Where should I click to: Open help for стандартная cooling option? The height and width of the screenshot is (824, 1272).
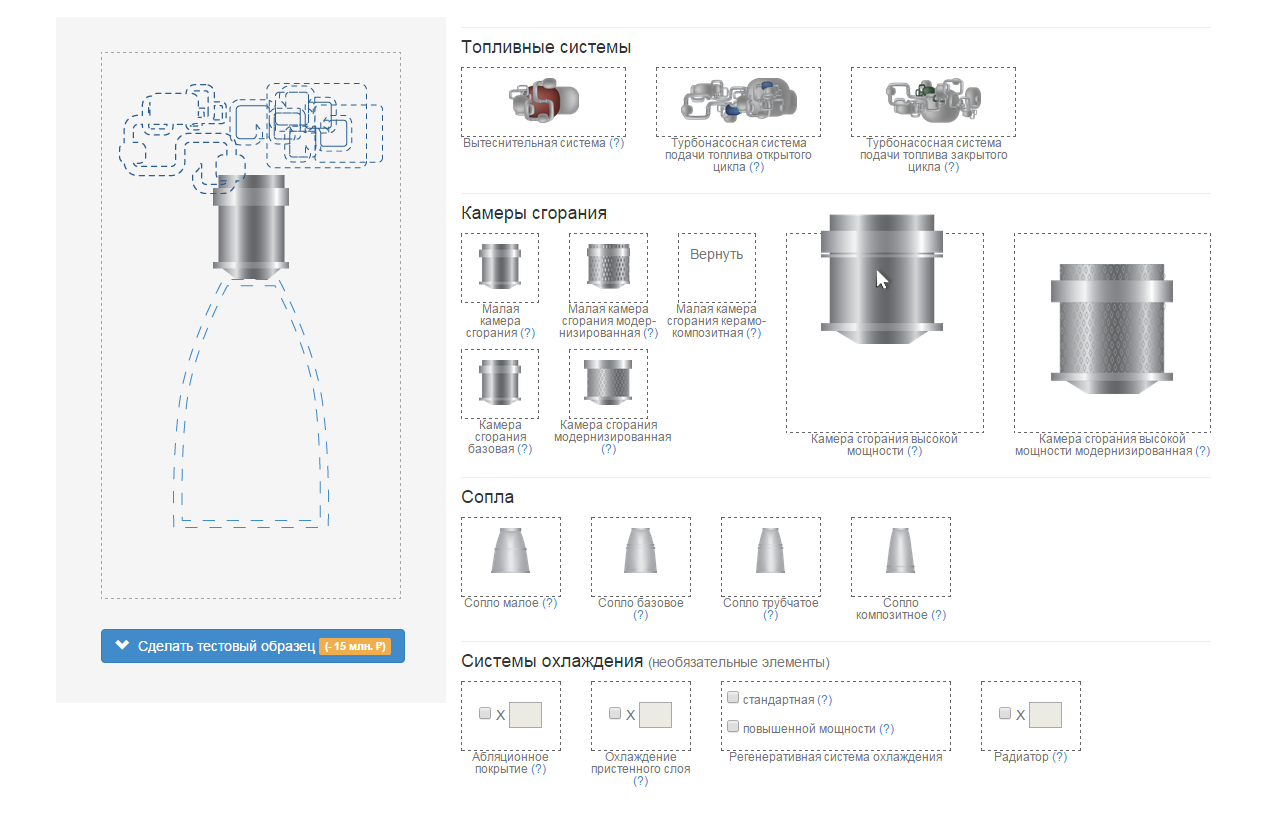click(x=825, y=700)
